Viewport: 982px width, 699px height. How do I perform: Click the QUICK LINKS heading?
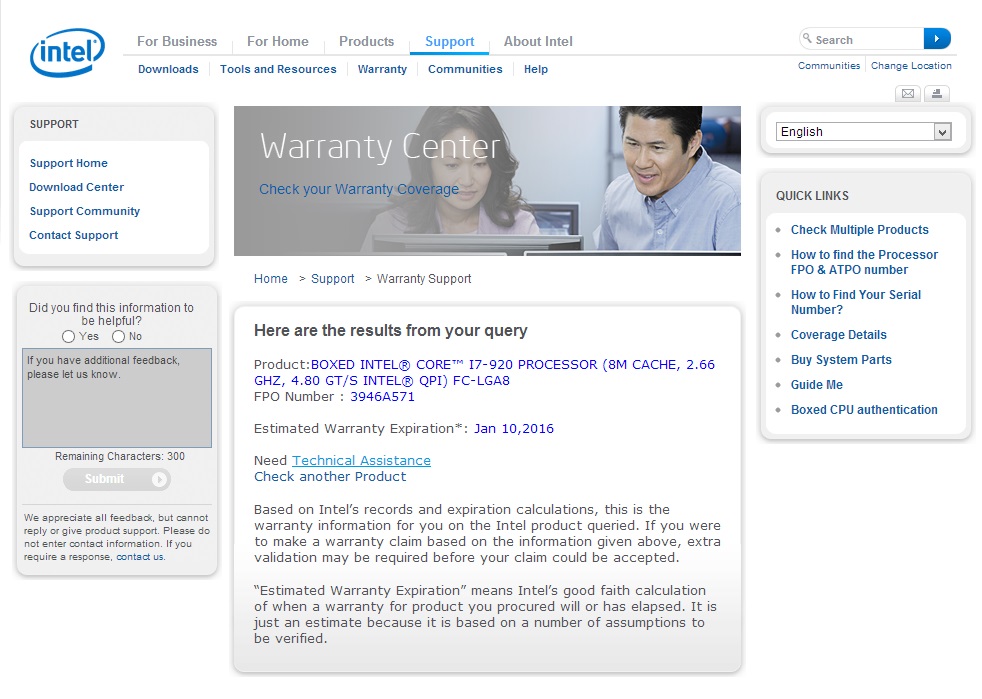coord(812,196)
